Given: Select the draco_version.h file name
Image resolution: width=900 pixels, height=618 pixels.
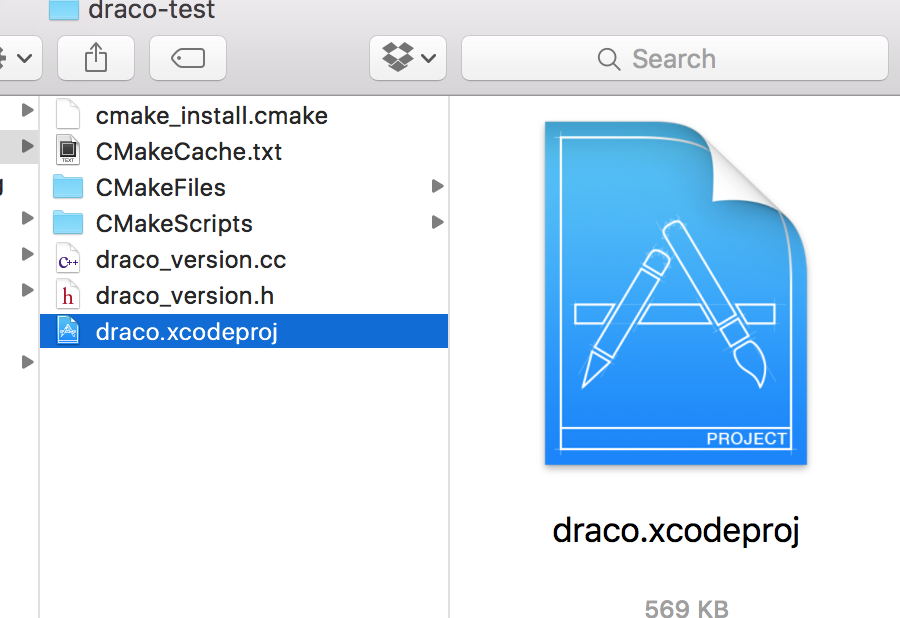Looking at the screenshot, I should point(185,296).
